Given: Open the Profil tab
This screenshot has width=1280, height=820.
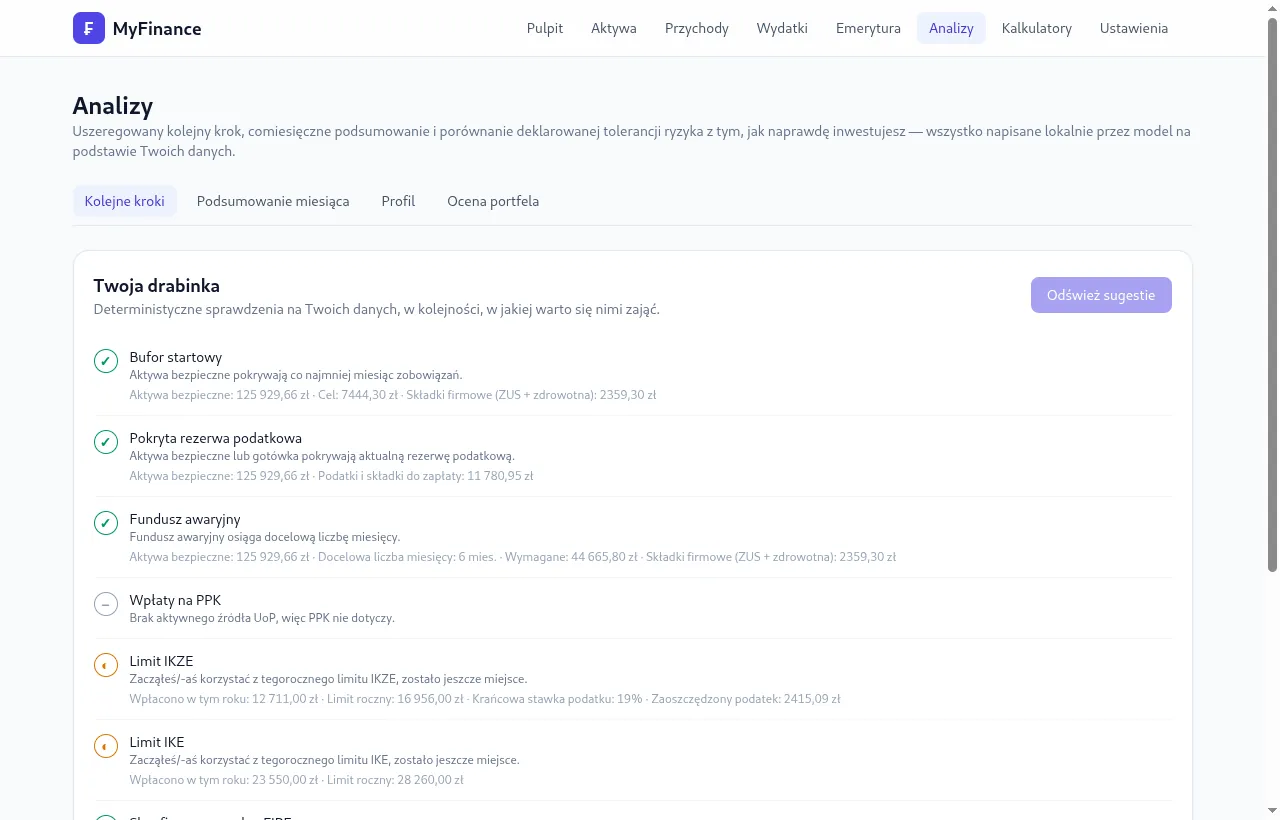Looking at the screenshot, I should click(x=398, y=201).
